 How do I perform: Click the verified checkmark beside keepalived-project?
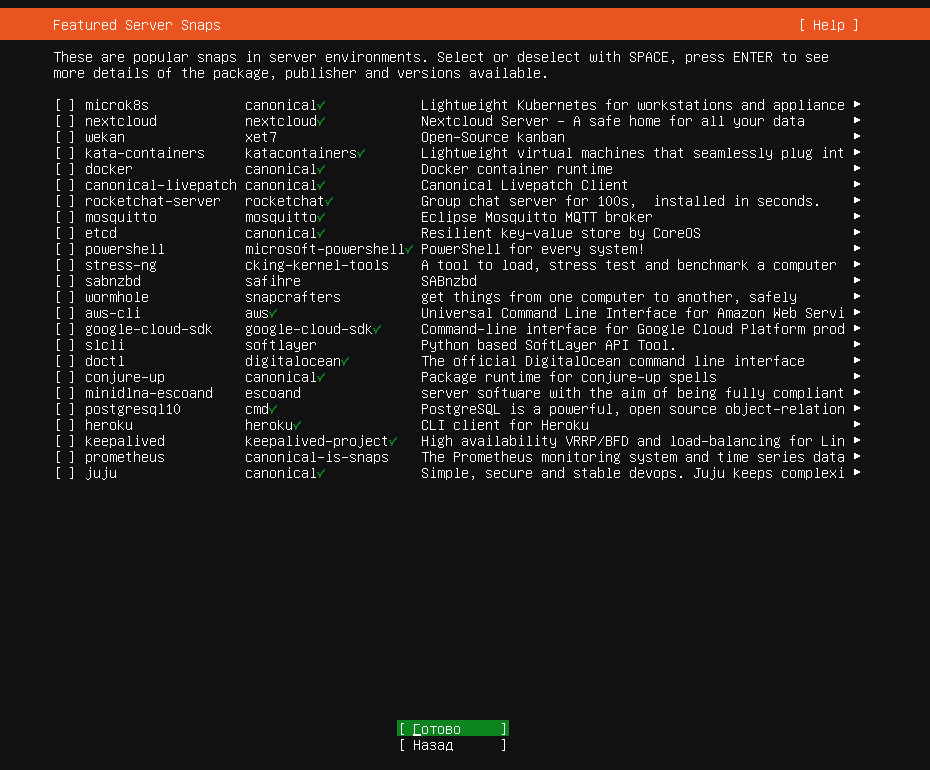393,442
